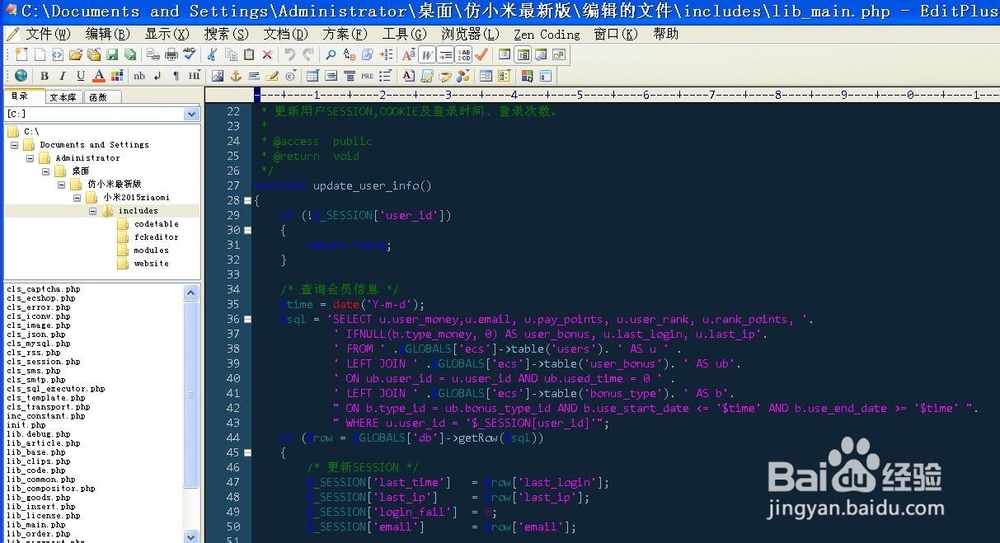Select the fckeditor folder
This screenshot has width=1000, height=543.
[156, 237]
